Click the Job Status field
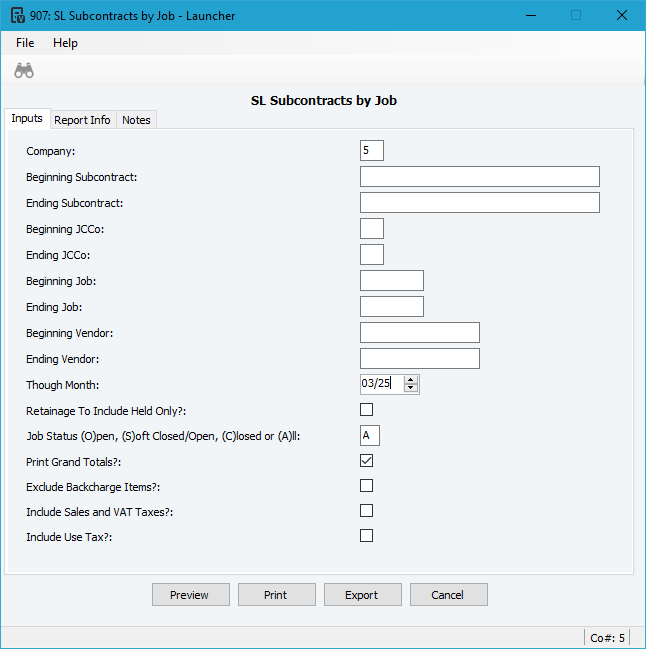Viewport: 646px width, 649px height. click(x=370, y=435)
